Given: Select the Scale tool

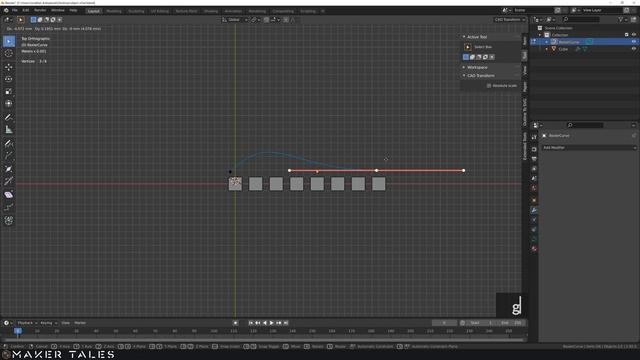Looking at the screenshot, I should click(x=9, y=91).
